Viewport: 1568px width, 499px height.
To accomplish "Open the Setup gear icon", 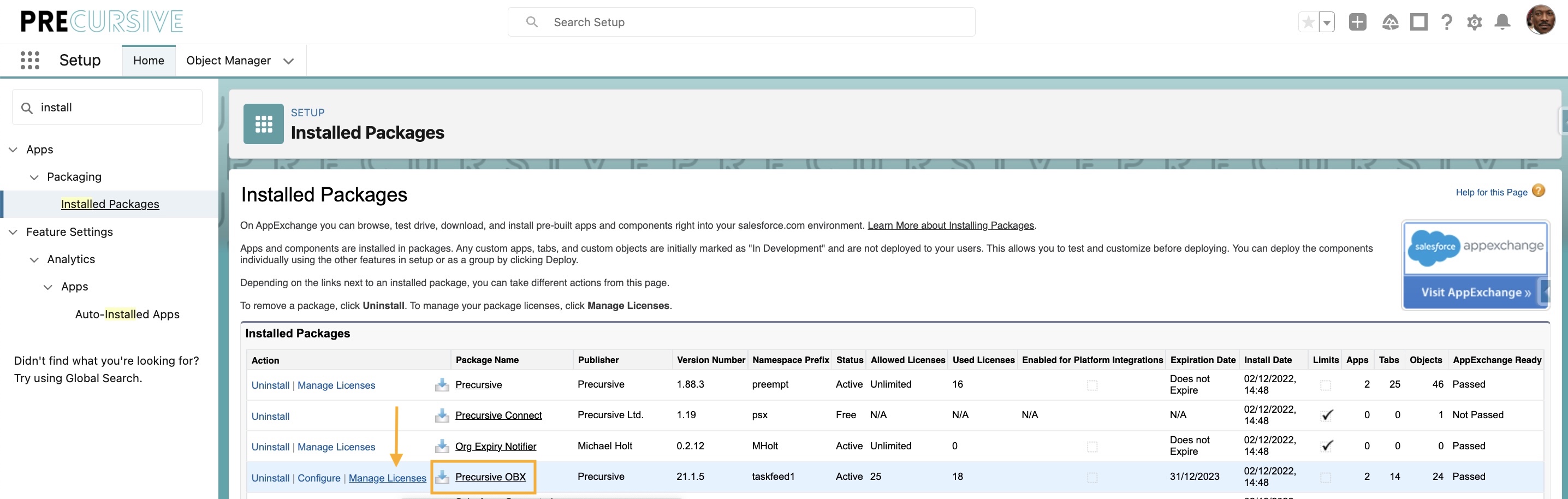I will (1475, 22).
